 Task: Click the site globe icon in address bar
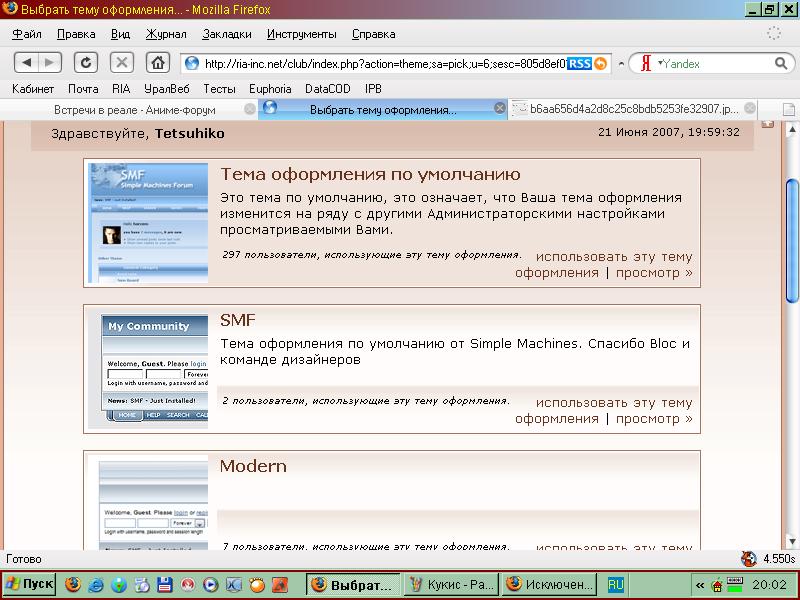[x=192, y=63]
